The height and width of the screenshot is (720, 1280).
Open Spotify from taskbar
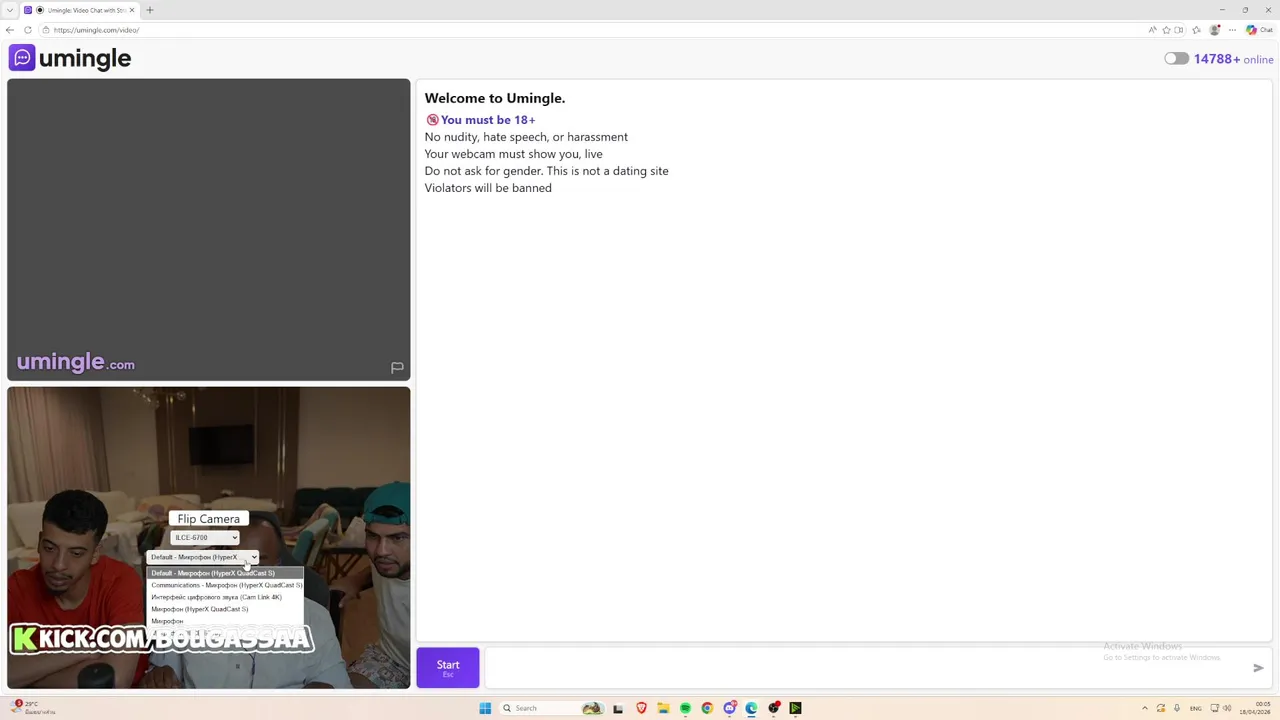685,708
